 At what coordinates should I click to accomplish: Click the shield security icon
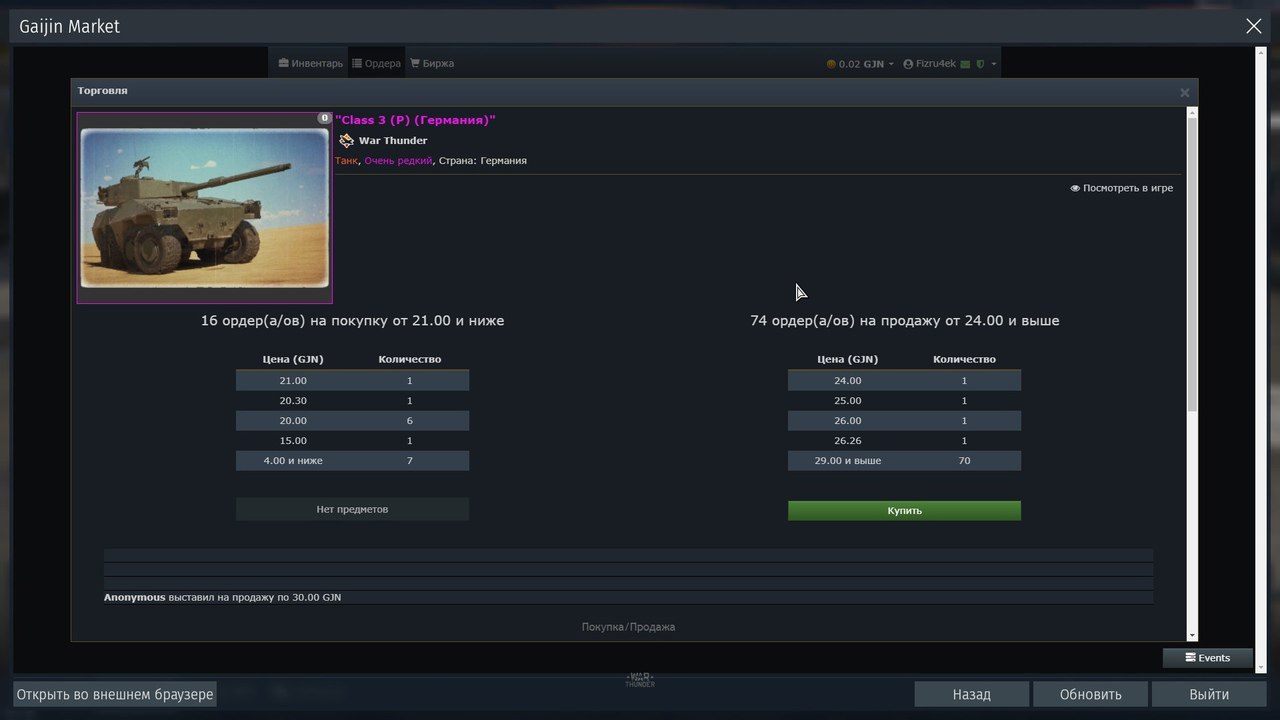(980, 64)
